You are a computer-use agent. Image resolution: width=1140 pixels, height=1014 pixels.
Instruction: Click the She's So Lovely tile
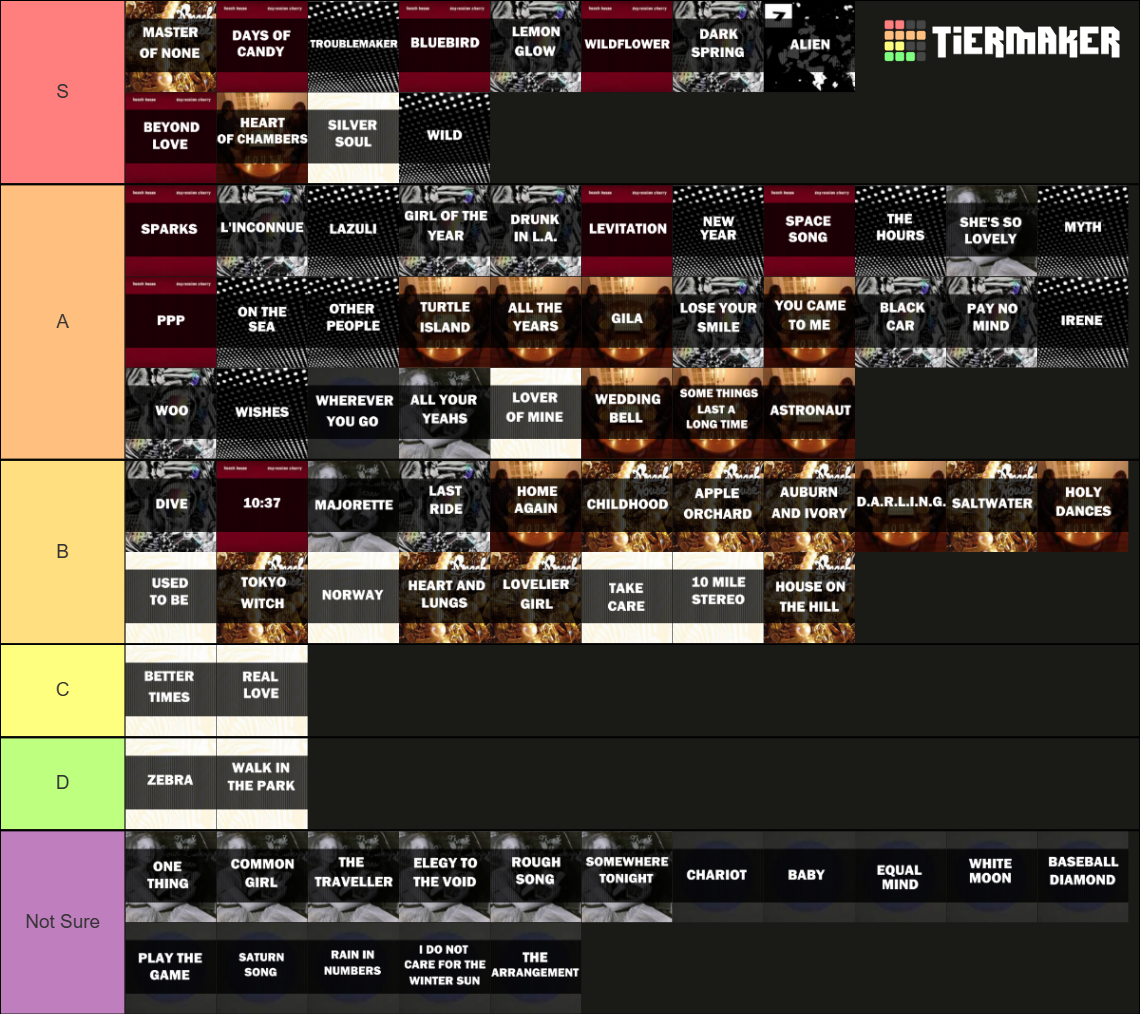click(992, 230)
